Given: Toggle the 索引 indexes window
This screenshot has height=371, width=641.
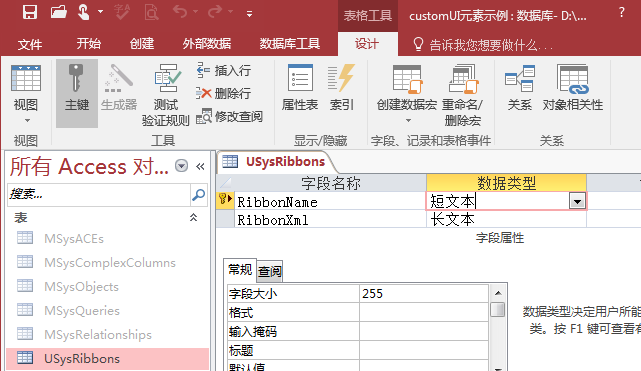Looking at the screenshot, I should (x=342, y=88).
